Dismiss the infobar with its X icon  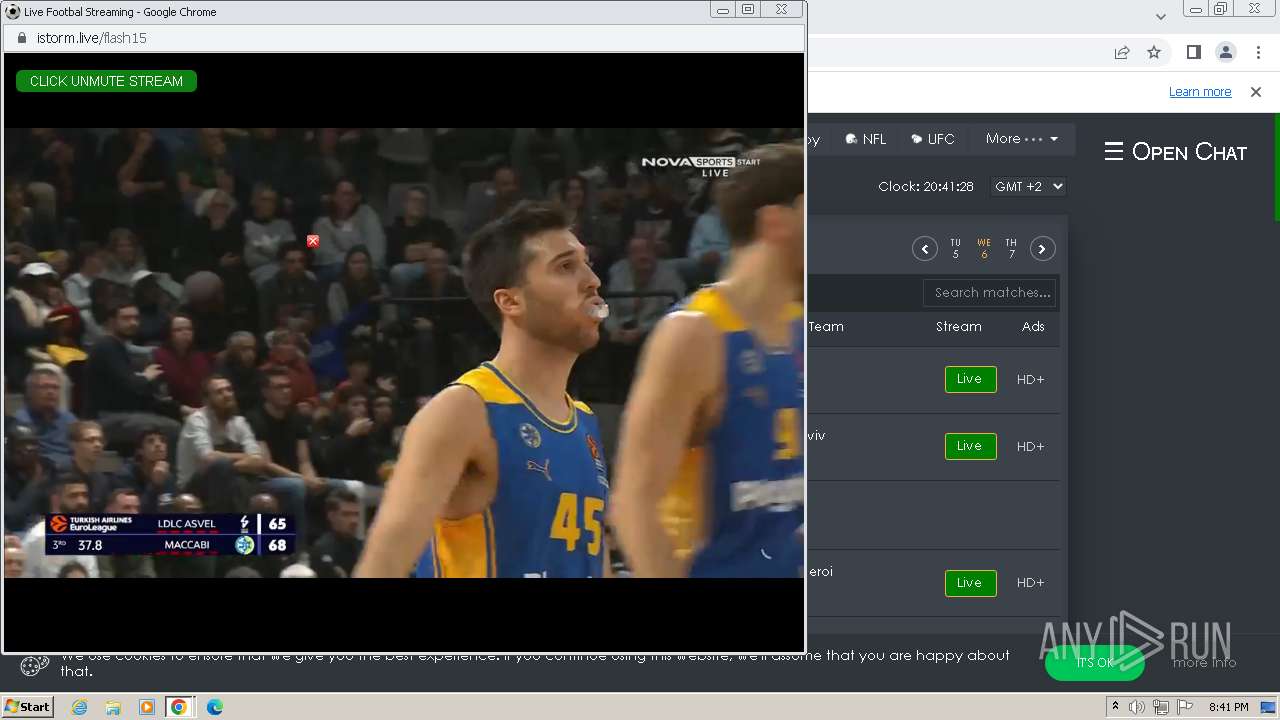1256,92
